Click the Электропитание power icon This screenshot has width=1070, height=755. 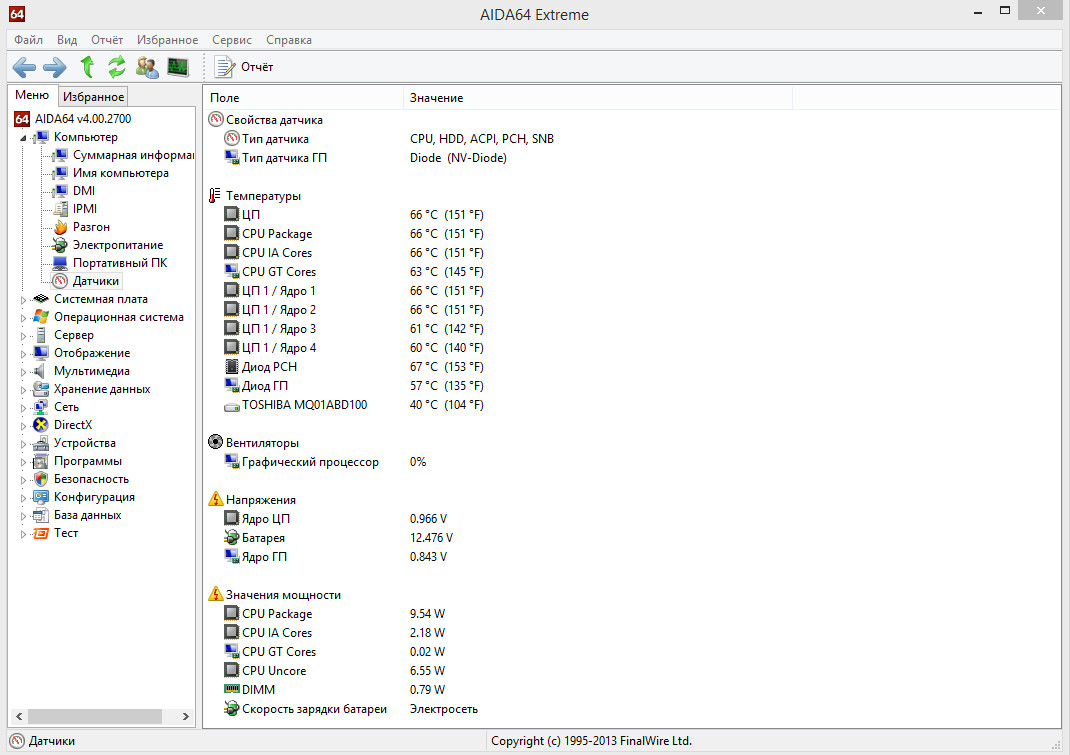(x=61, y=245)
